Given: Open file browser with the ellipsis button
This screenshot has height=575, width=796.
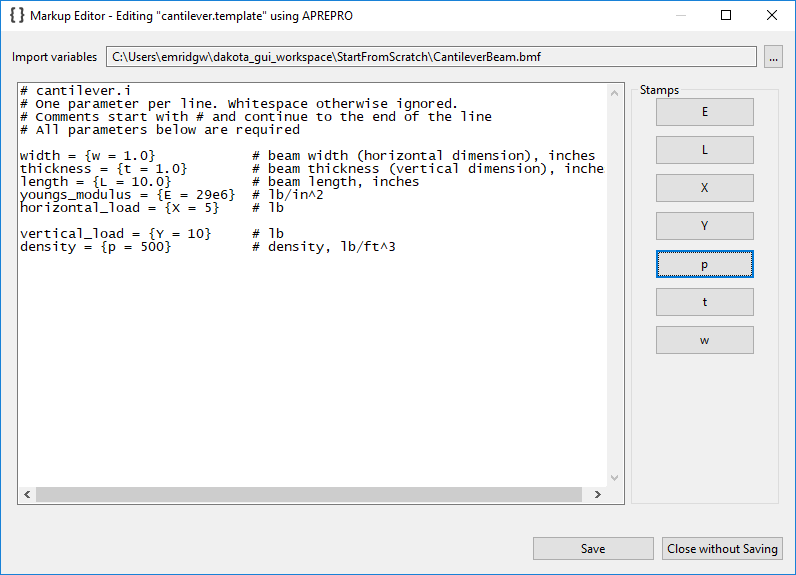Looking at the screenshot, I should coord(773,57).
